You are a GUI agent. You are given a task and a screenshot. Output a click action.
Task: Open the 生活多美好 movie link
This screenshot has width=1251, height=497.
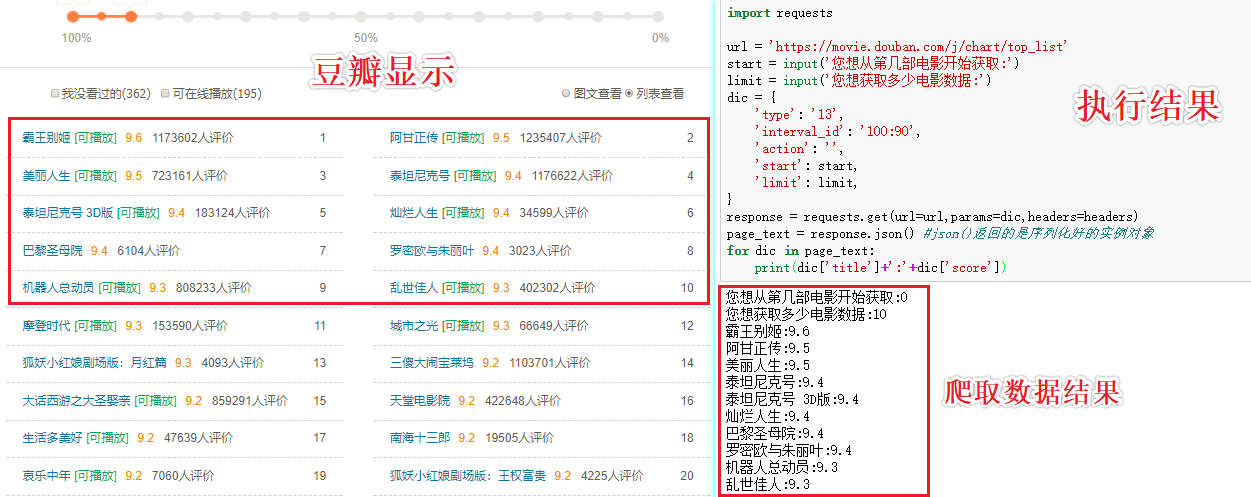pos(53,438)
